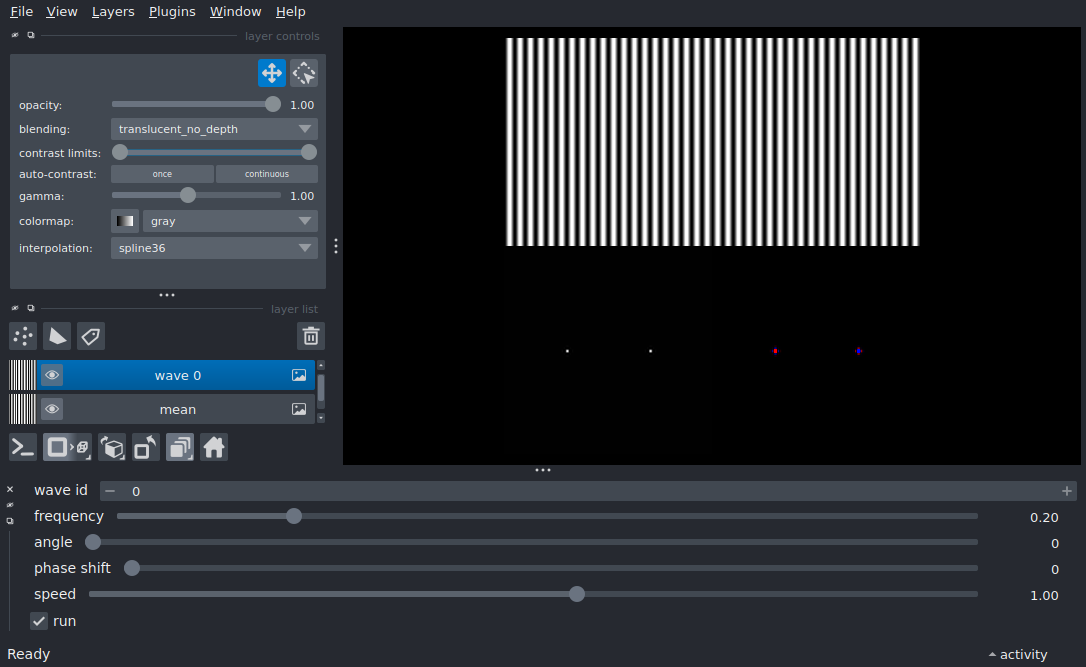
Task: Open the Layers menu
Action: (x=113, y=12)
